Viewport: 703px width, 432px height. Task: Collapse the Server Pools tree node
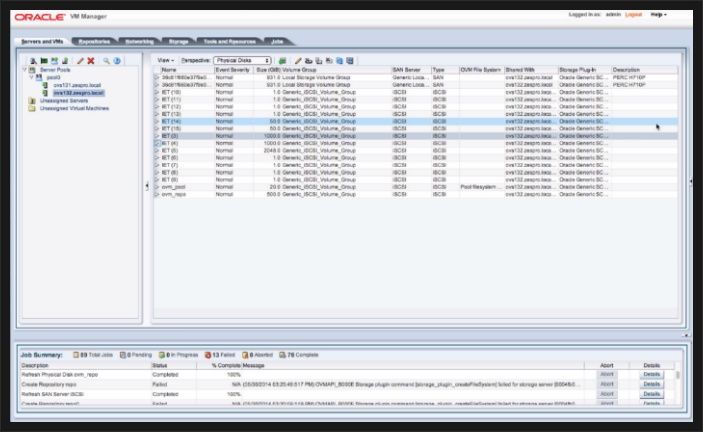coord(25,70)
